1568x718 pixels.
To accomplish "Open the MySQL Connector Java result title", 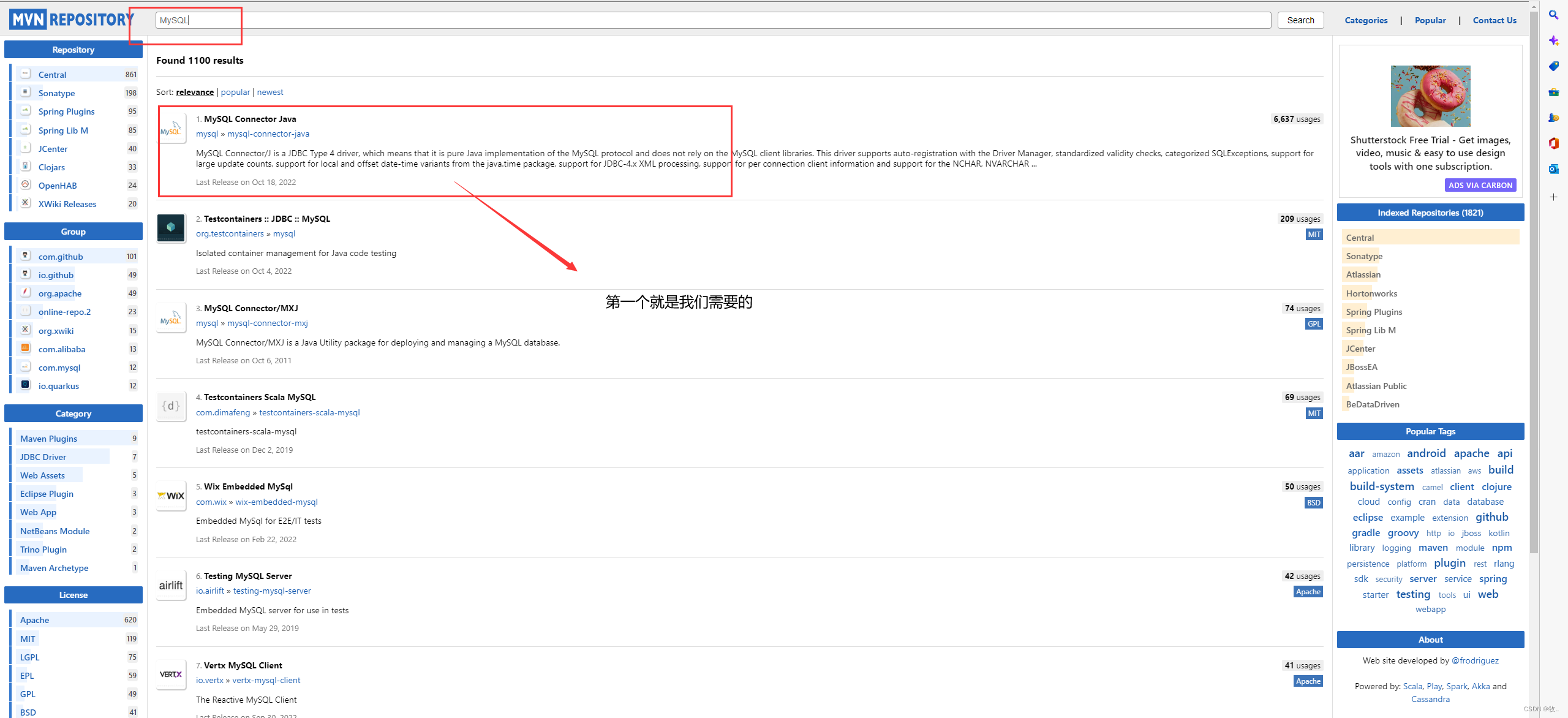I will coord(250,119).
